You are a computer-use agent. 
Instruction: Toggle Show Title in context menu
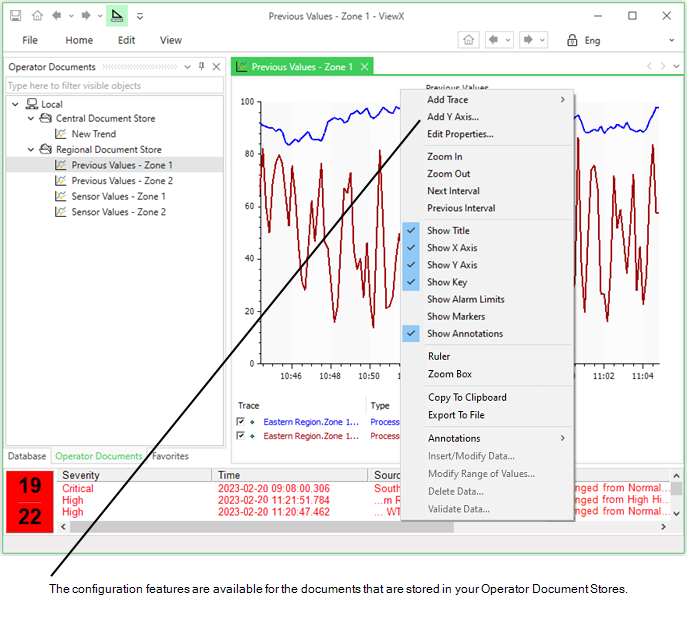[x=448, y=231]
